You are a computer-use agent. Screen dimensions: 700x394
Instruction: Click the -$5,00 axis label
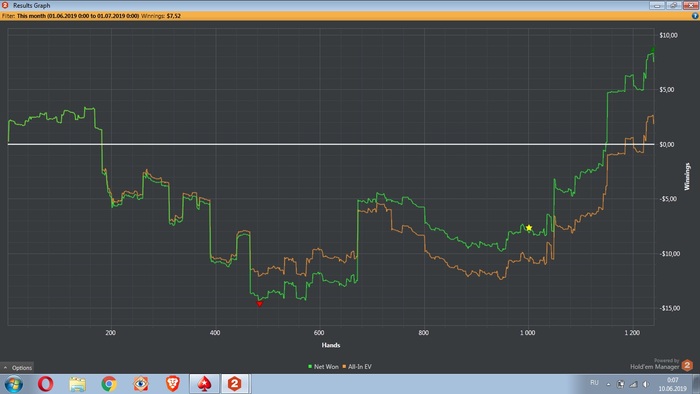point(668,199)
